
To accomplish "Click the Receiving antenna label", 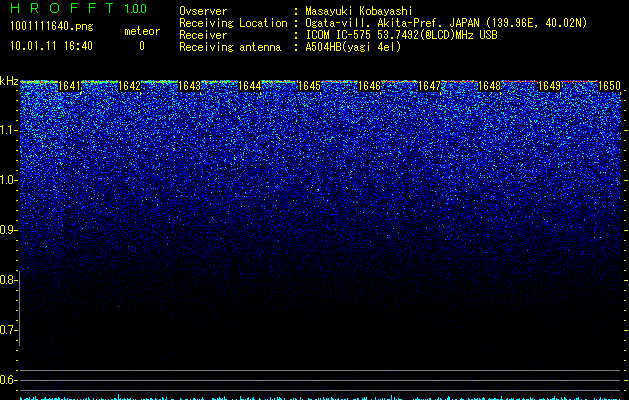I will point(230,47).
